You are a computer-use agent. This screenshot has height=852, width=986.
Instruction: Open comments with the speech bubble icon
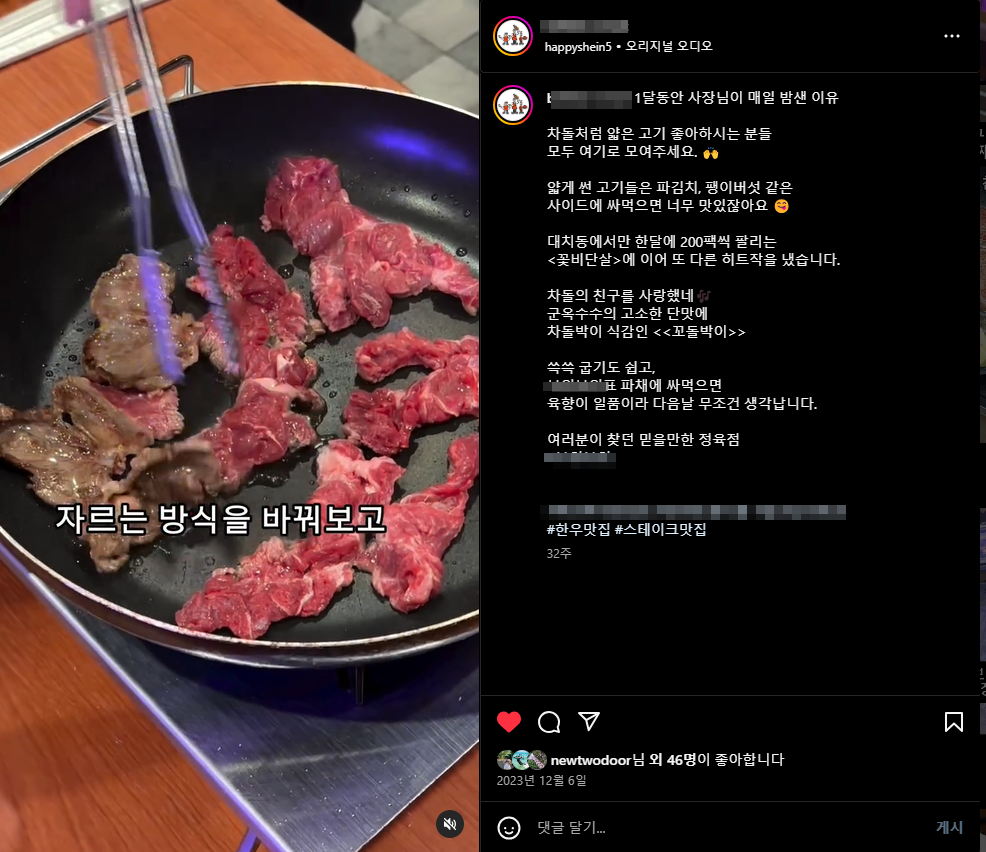click(x=549, y=722)
